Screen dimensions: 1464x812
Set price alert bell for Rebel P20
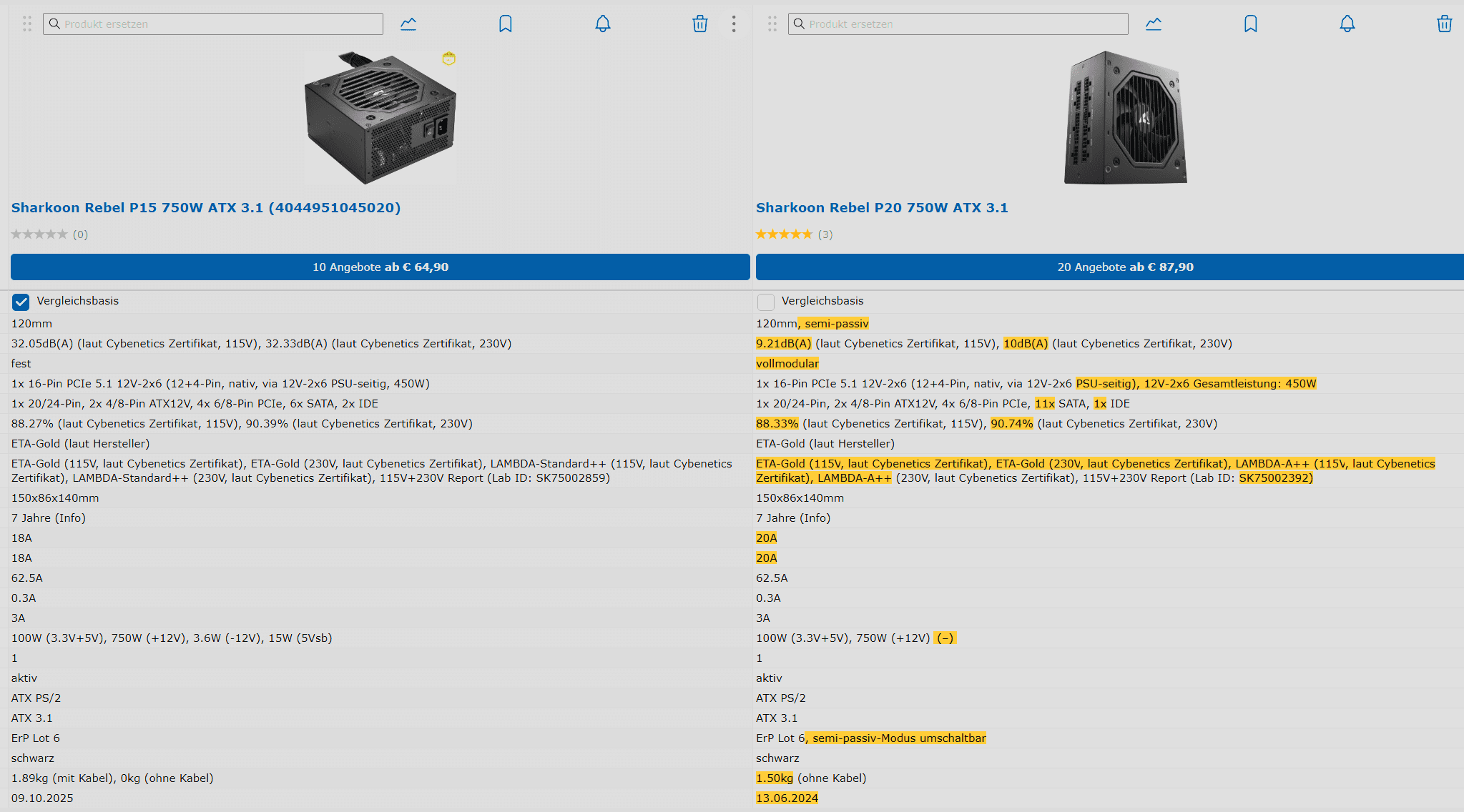click(x=1347, y=24)
